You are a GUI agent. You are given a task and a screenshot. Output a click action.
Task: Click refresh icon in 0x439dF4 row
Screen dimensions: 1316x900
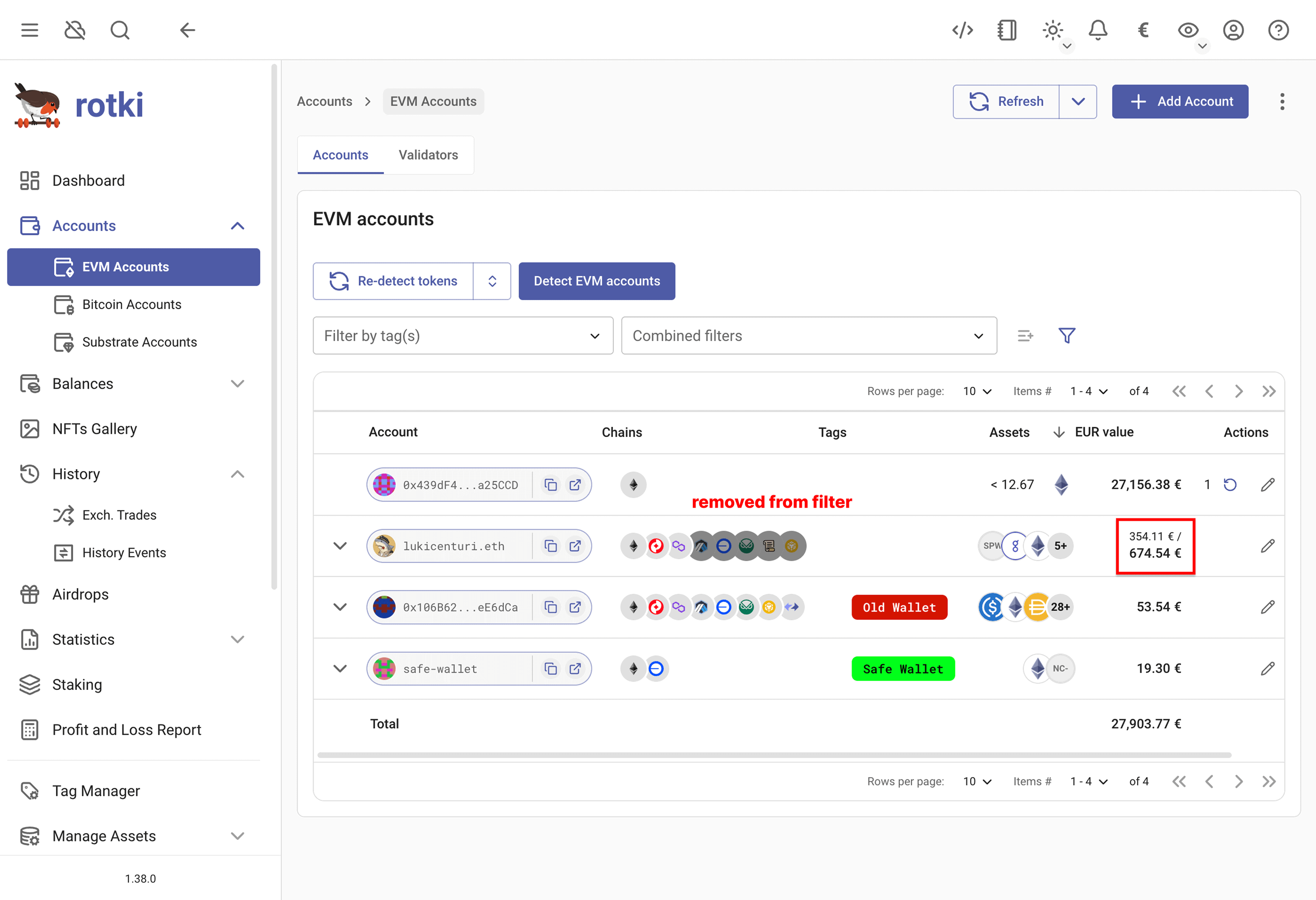click(x=1230, y=485)
